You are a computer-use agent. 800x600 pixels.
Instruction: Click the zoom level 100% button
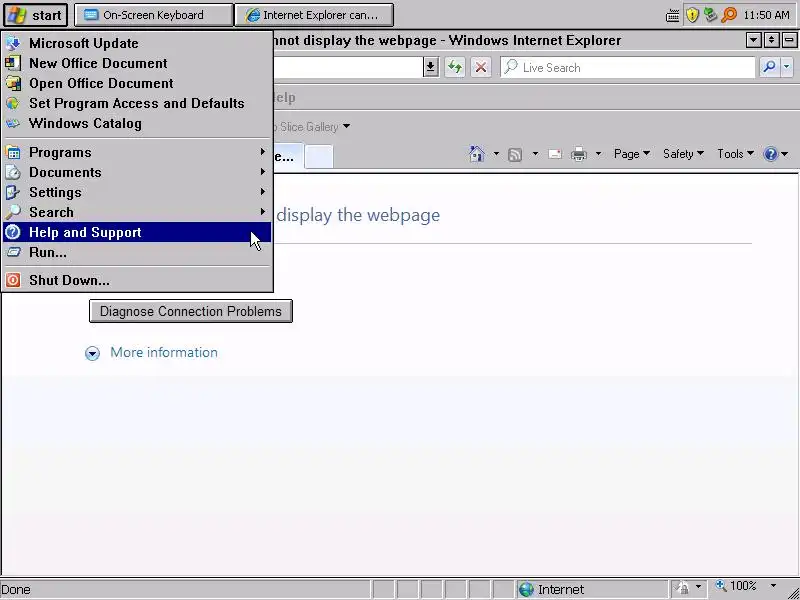tap(736, 586)
